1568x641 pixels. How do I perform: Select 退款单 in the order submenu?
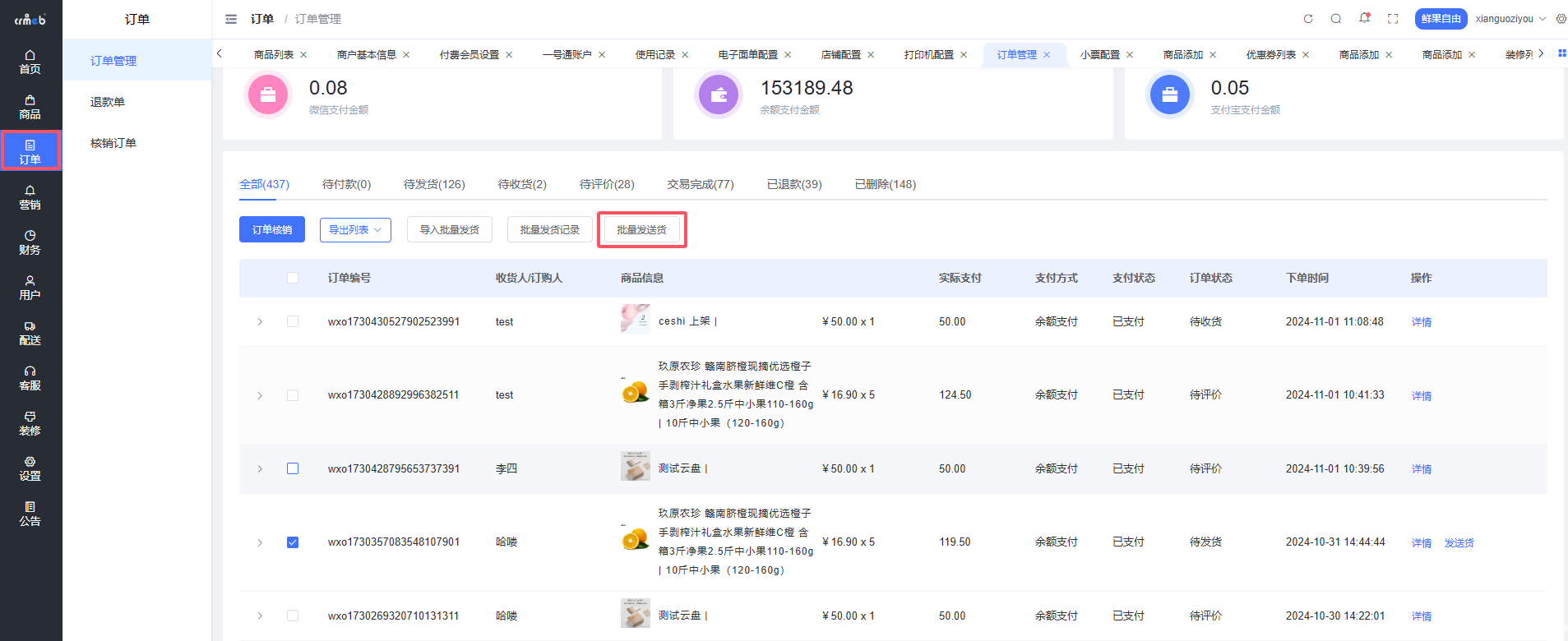tap(108, 102)
